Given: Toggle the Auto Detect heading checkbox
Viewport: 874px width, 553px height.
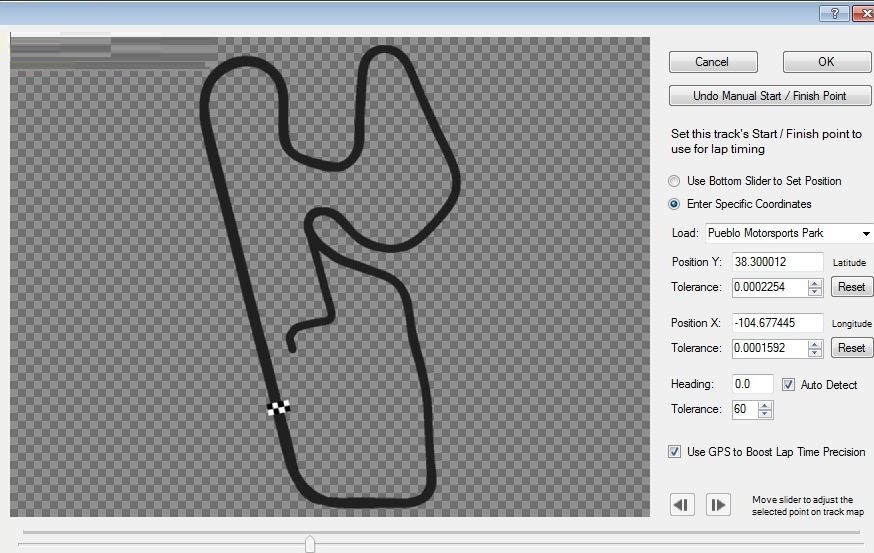Looking at the screenshot, I should point(788,384).
